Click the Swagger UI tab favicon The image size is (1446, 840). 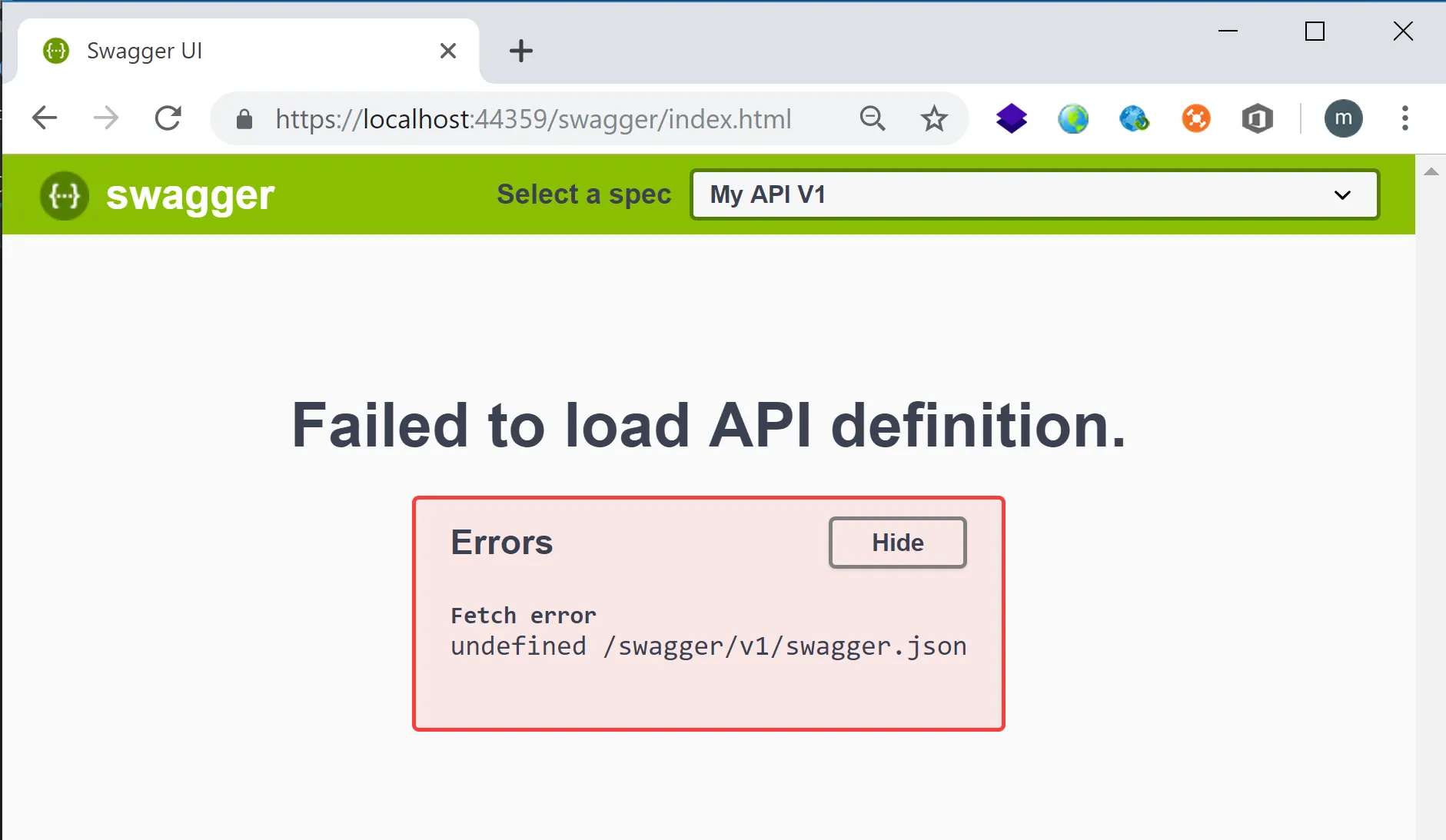click(56, 51)
